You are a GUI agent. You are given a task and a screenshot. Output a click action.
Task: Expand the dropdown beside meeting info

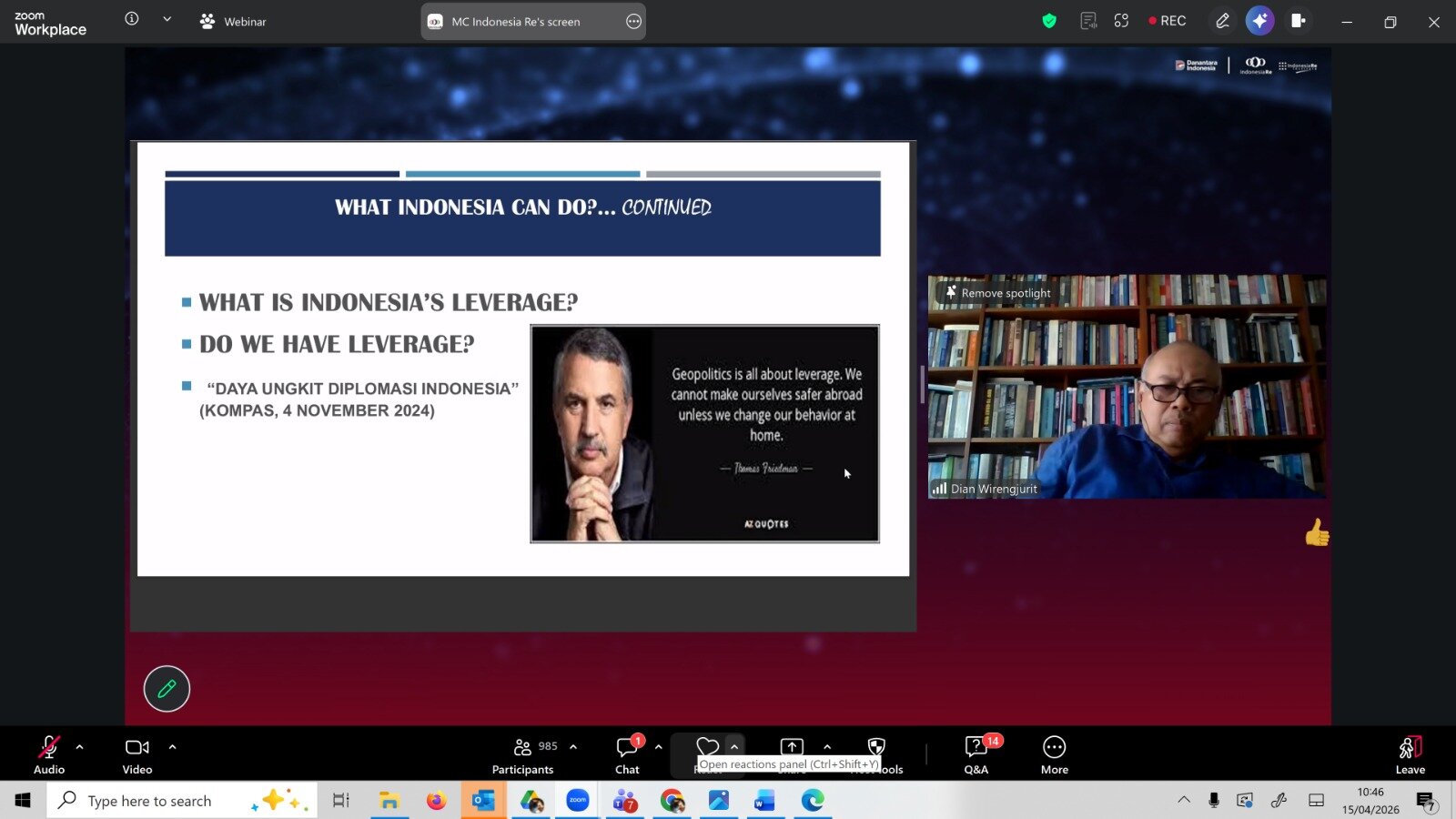pos(167,19)
